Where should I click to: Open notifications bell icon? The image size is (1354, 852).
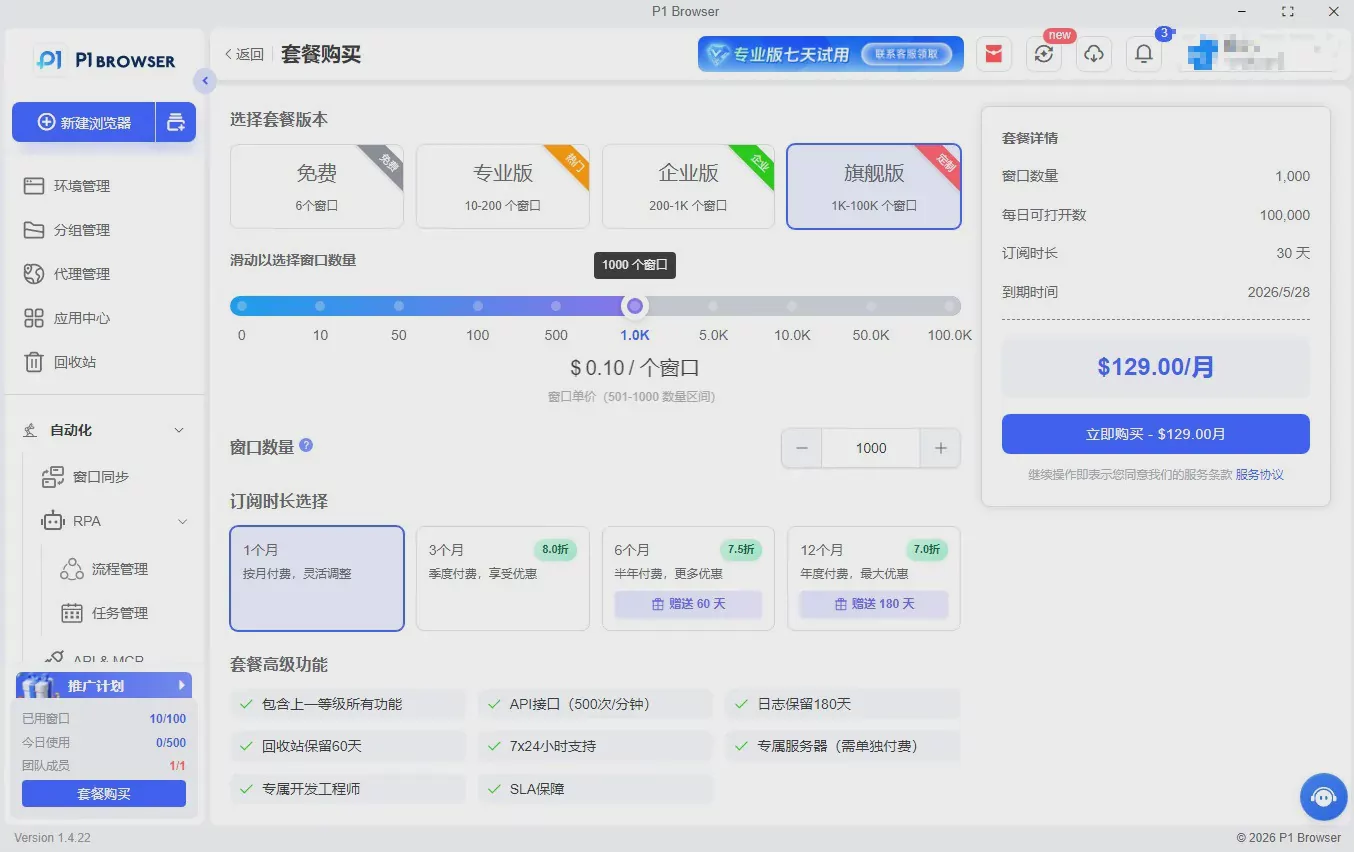pos(1144,54)
